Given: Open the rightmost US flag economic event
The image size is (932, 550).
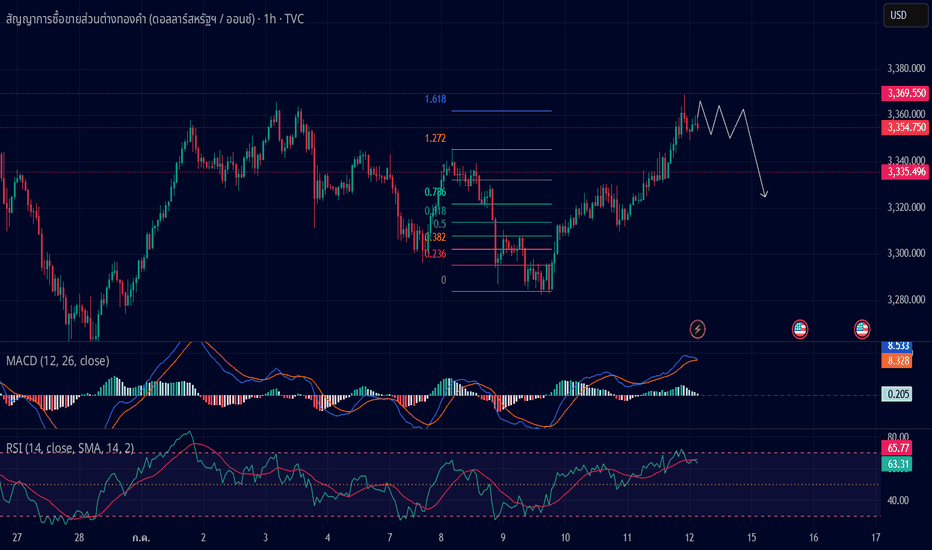Looking at the screenshot, I should 862,329.
